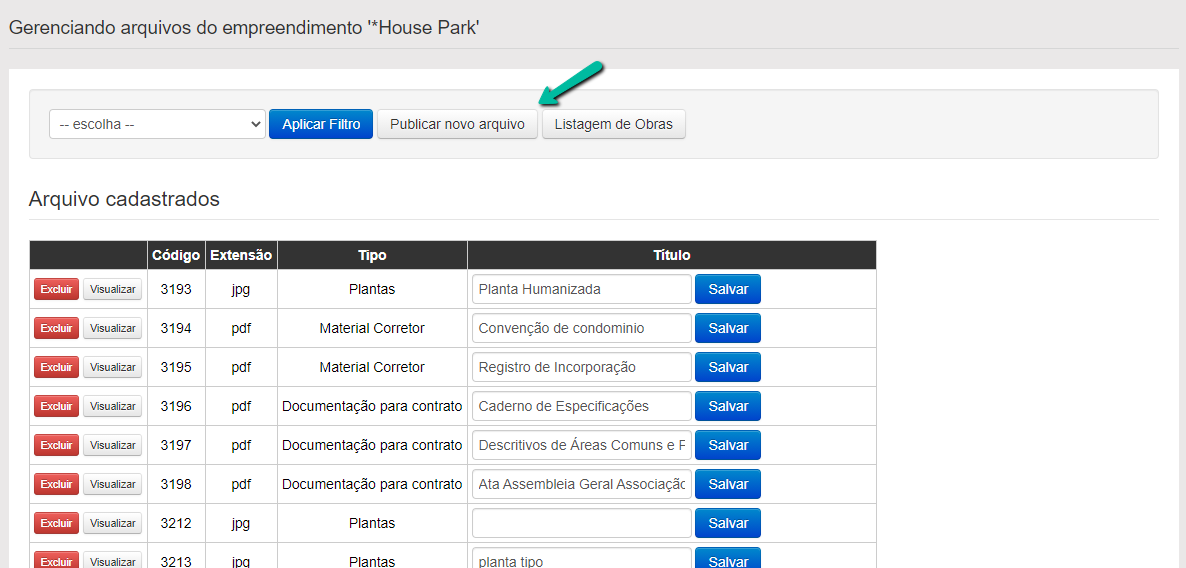The width and height of the screenshot is (1186, 568).
Task: Click Excluir for file 3195
Action: click(56, 367)
